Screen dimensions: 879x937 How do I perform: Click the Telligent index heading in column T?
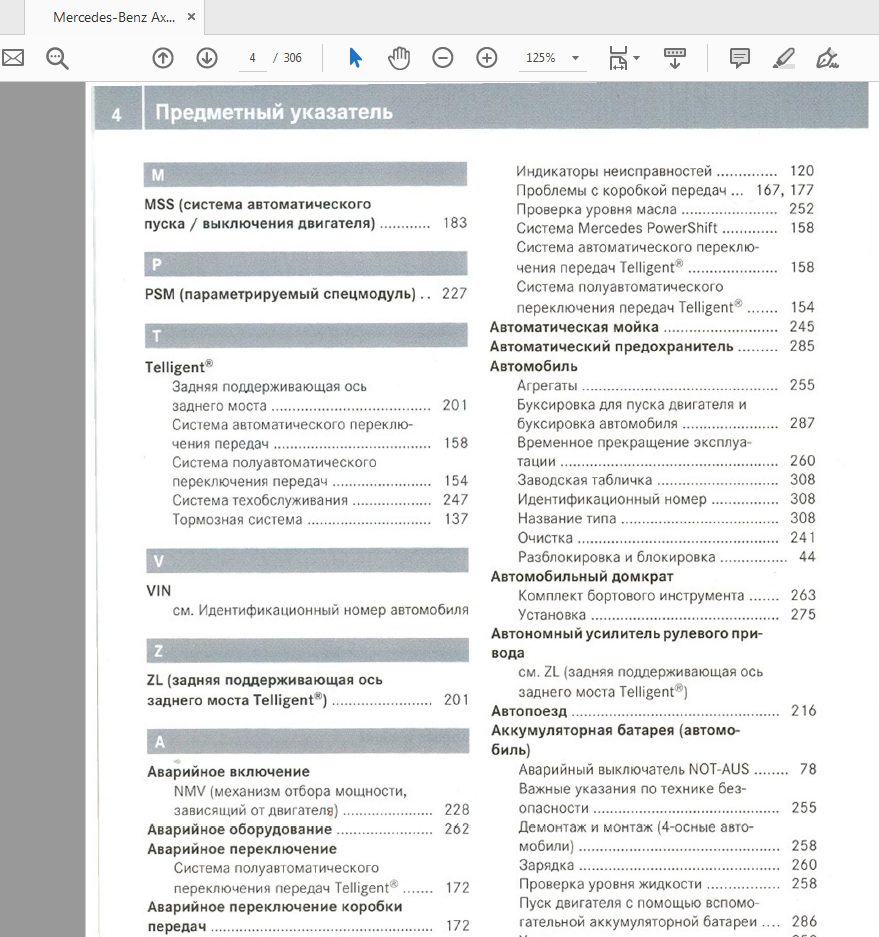[x=179, y=366]
